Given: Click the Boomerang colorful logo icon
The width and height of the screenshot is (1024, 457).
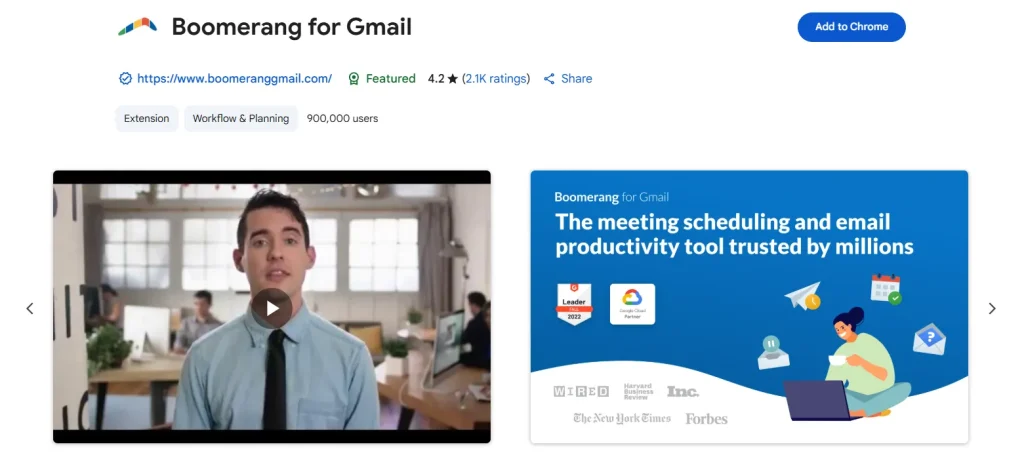Looking at the screenshot, I should point(137,27).
